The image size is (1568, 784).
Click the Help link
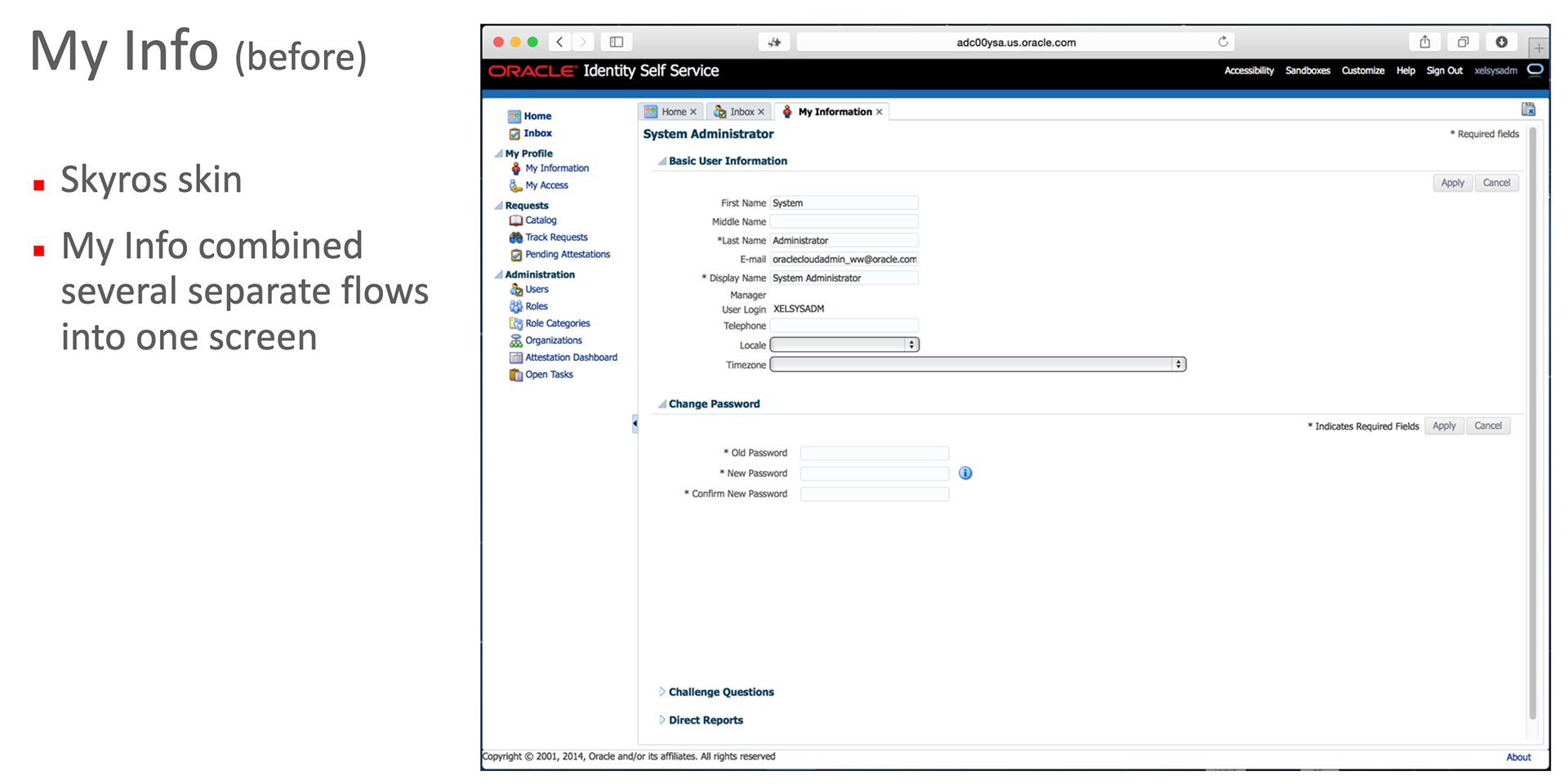tap(1405, 70)
